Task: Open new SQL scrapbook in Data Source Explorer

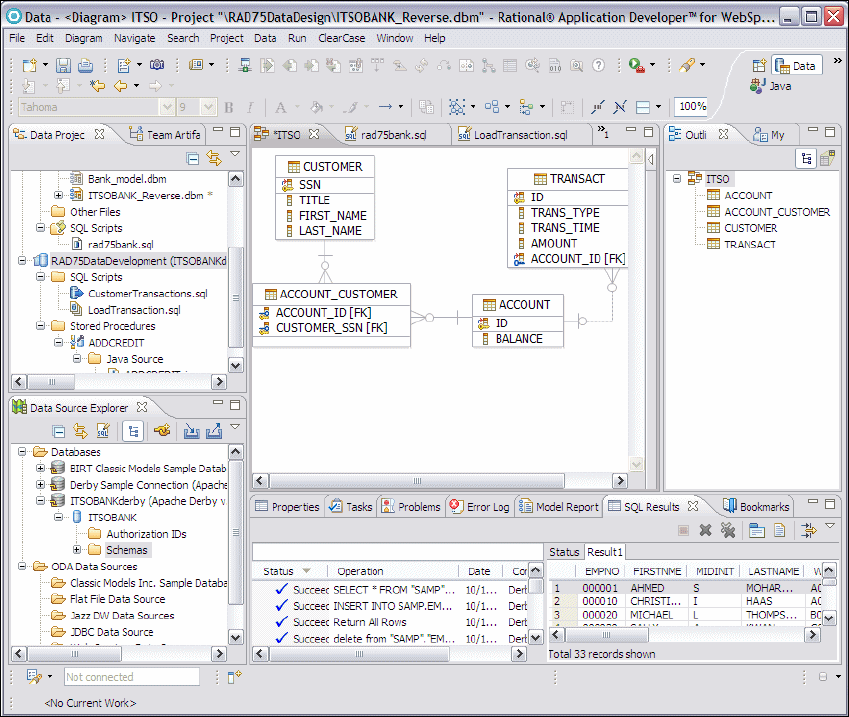Action: pos(103,431)
